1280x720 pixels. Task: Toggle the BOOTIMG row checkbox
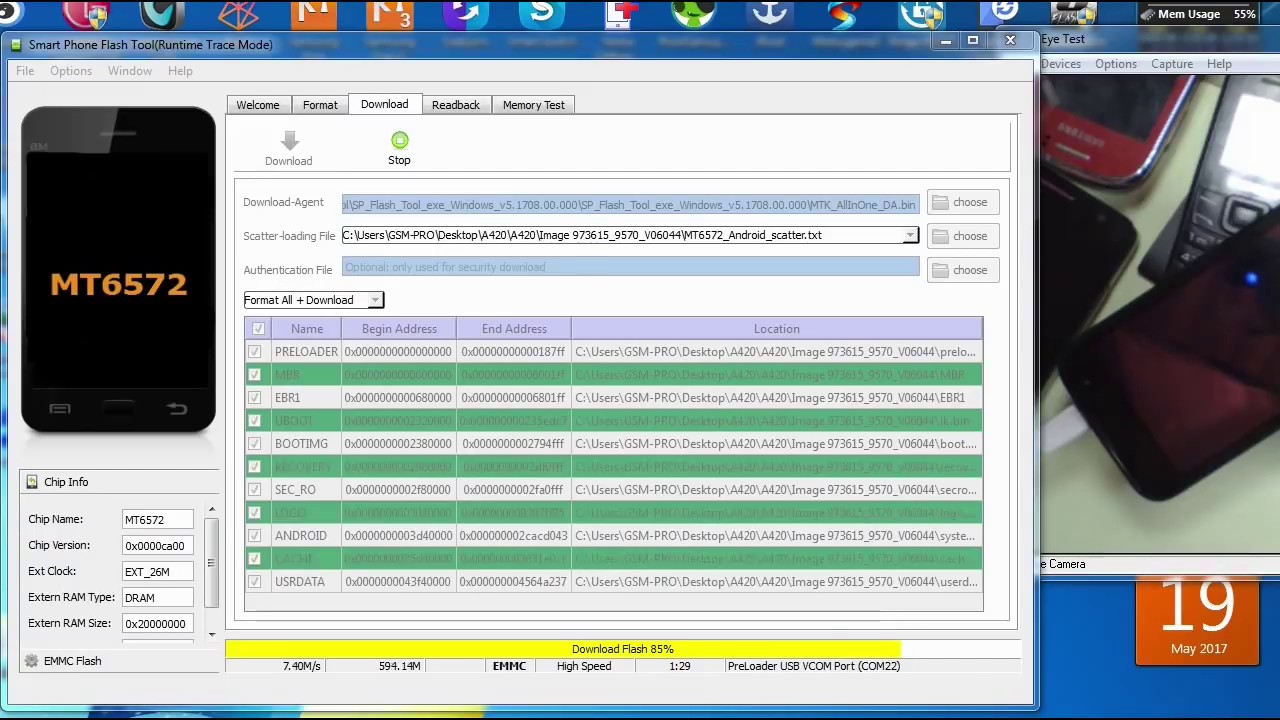(255, 444)
